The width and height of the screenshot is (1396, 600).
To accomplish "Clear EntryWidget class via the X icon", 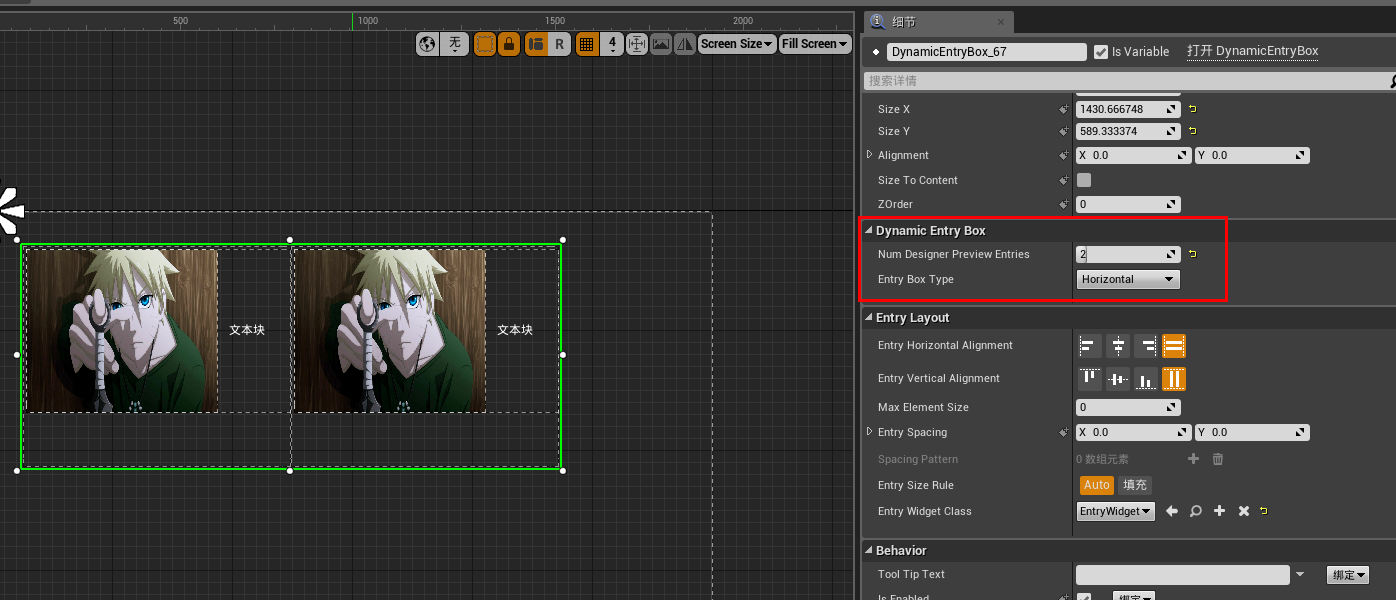I will coord(1243,511).
